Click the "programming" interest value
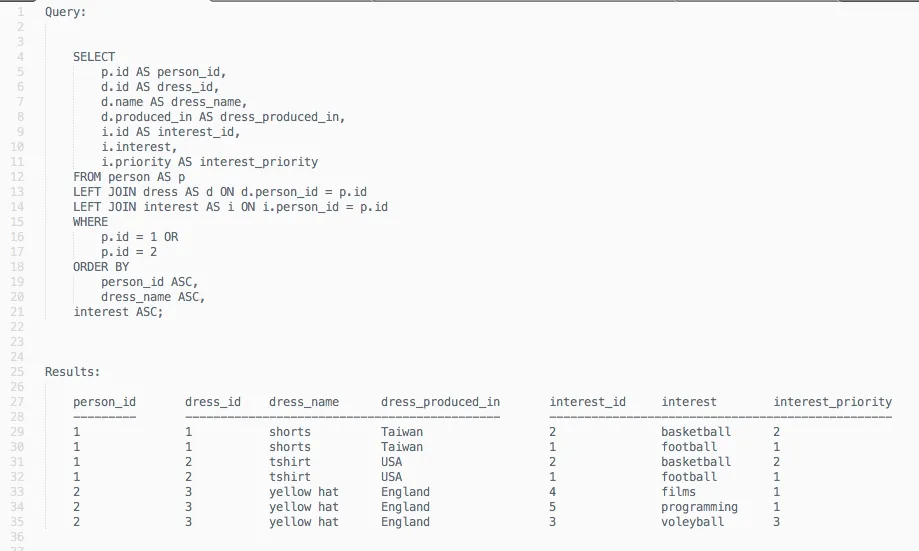This screenshot has width=919, height=551. pos(699,507)
